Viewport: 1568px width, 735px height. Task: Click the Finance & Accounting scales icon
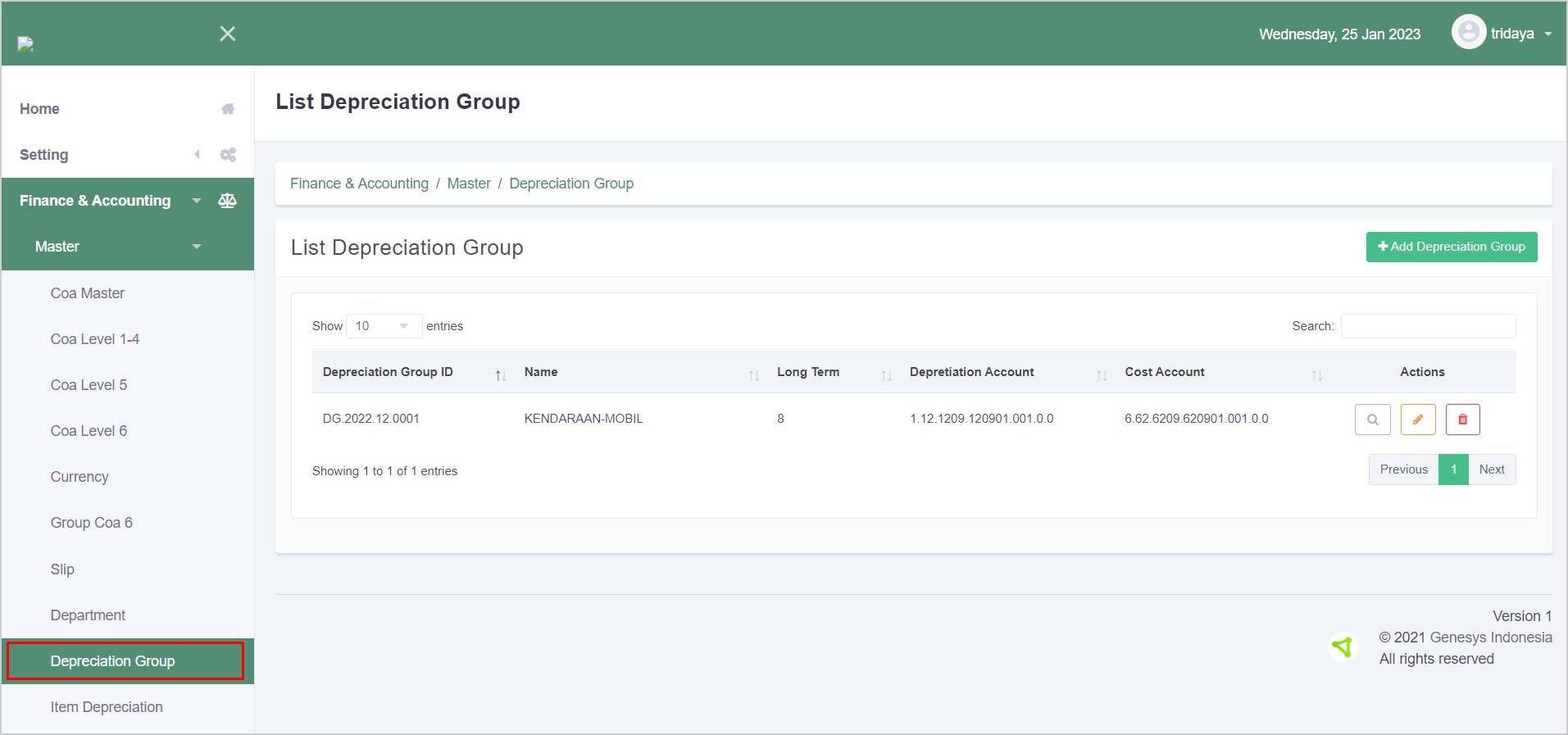click(x=228, y=201)
